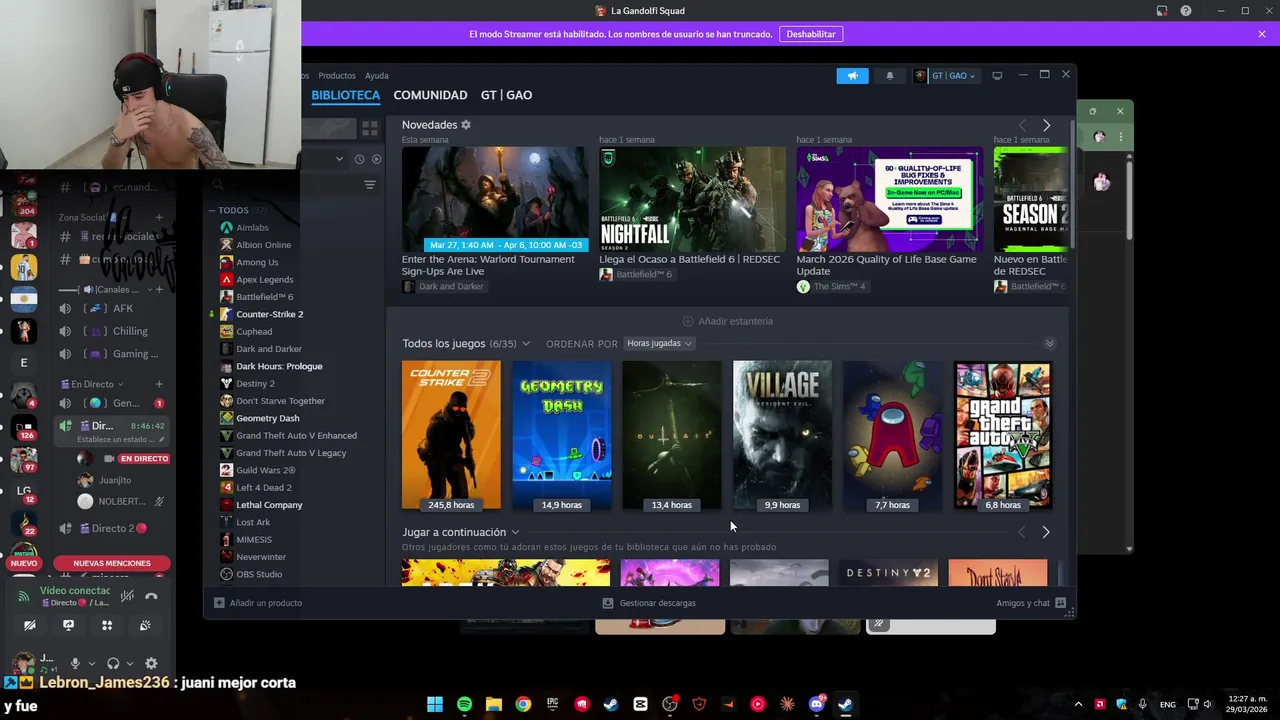This screenshot has width=1280, height=720.
Task: Open Steam notifications bell
Action: pos(890,76)
